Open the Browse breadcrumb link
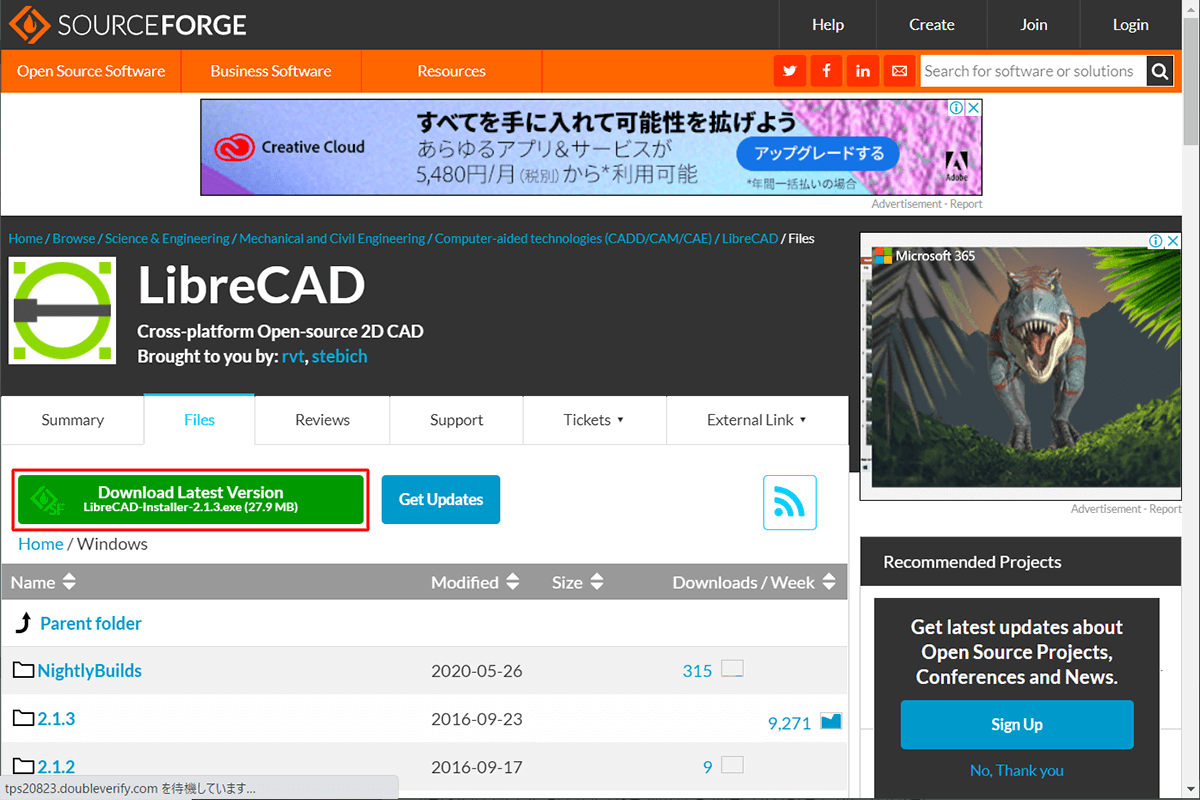This screenshot has height=800, width=1200. point(74,238)
